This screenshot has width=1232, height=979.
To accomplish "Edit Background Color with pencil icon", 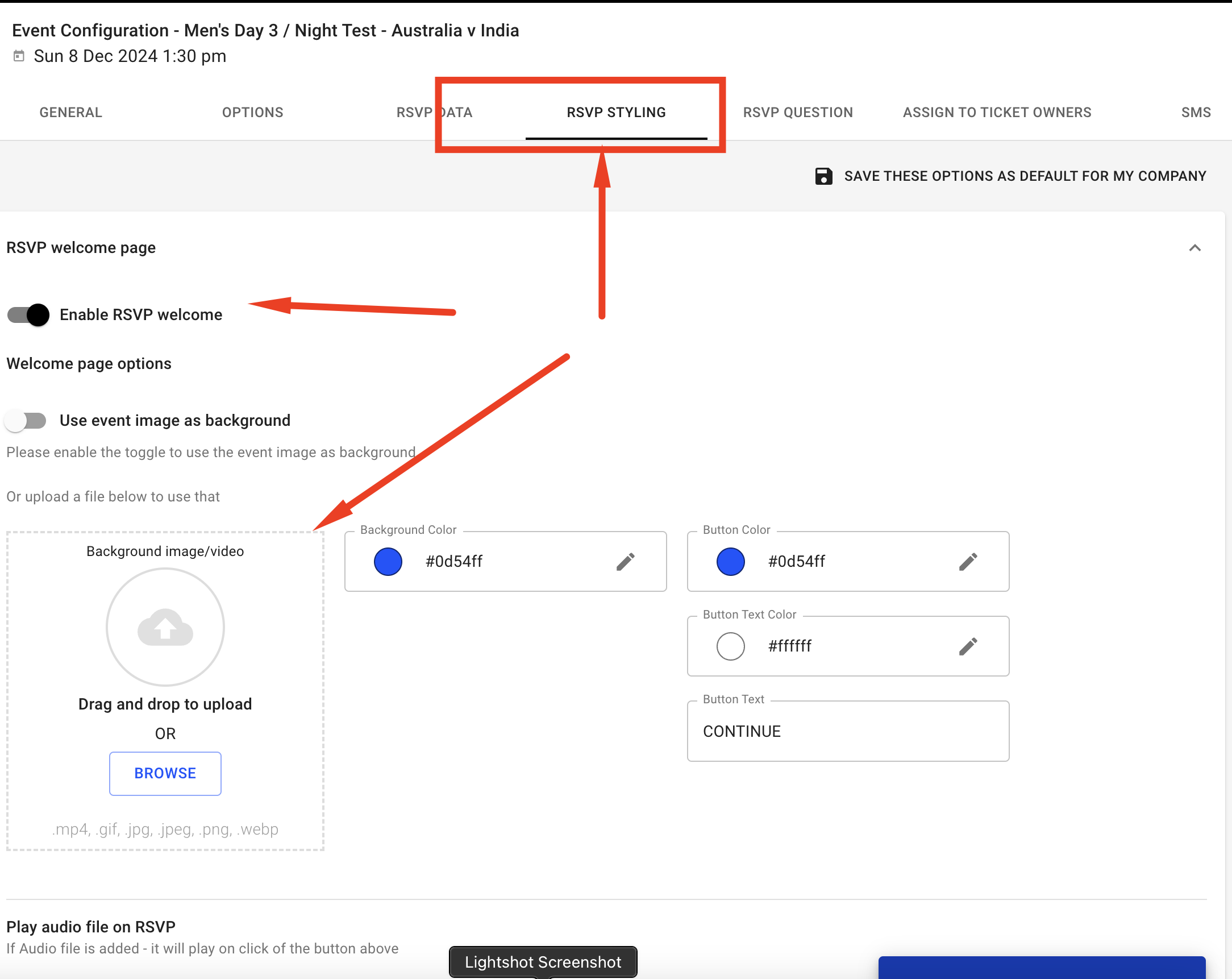I will click(625, 562).
